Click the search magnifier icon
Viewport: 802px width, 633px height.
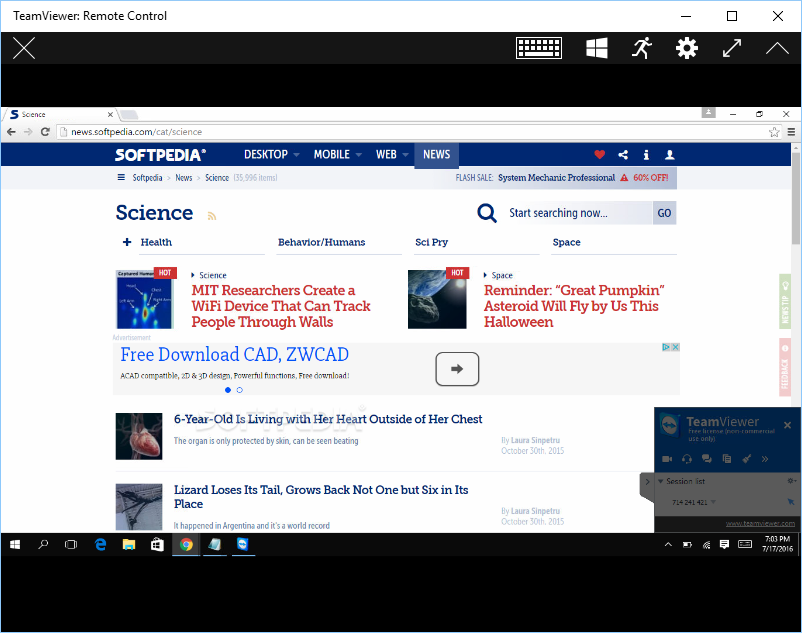point(487,213)
